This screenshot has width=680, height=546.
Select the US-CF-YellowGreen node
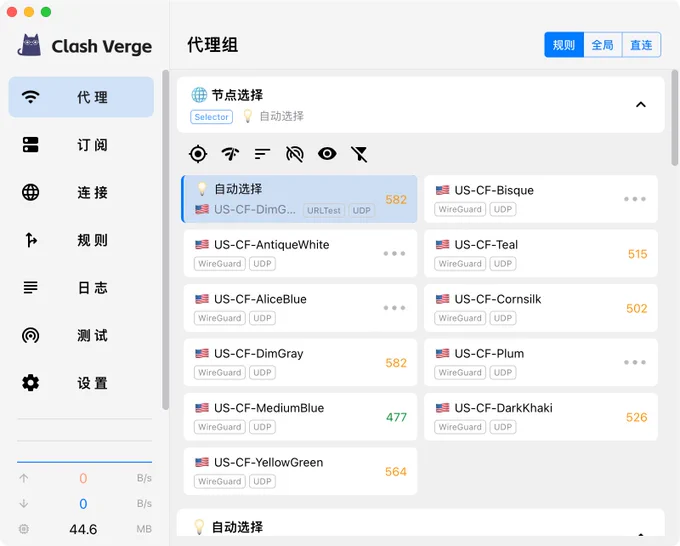click(x=300, y=471)
